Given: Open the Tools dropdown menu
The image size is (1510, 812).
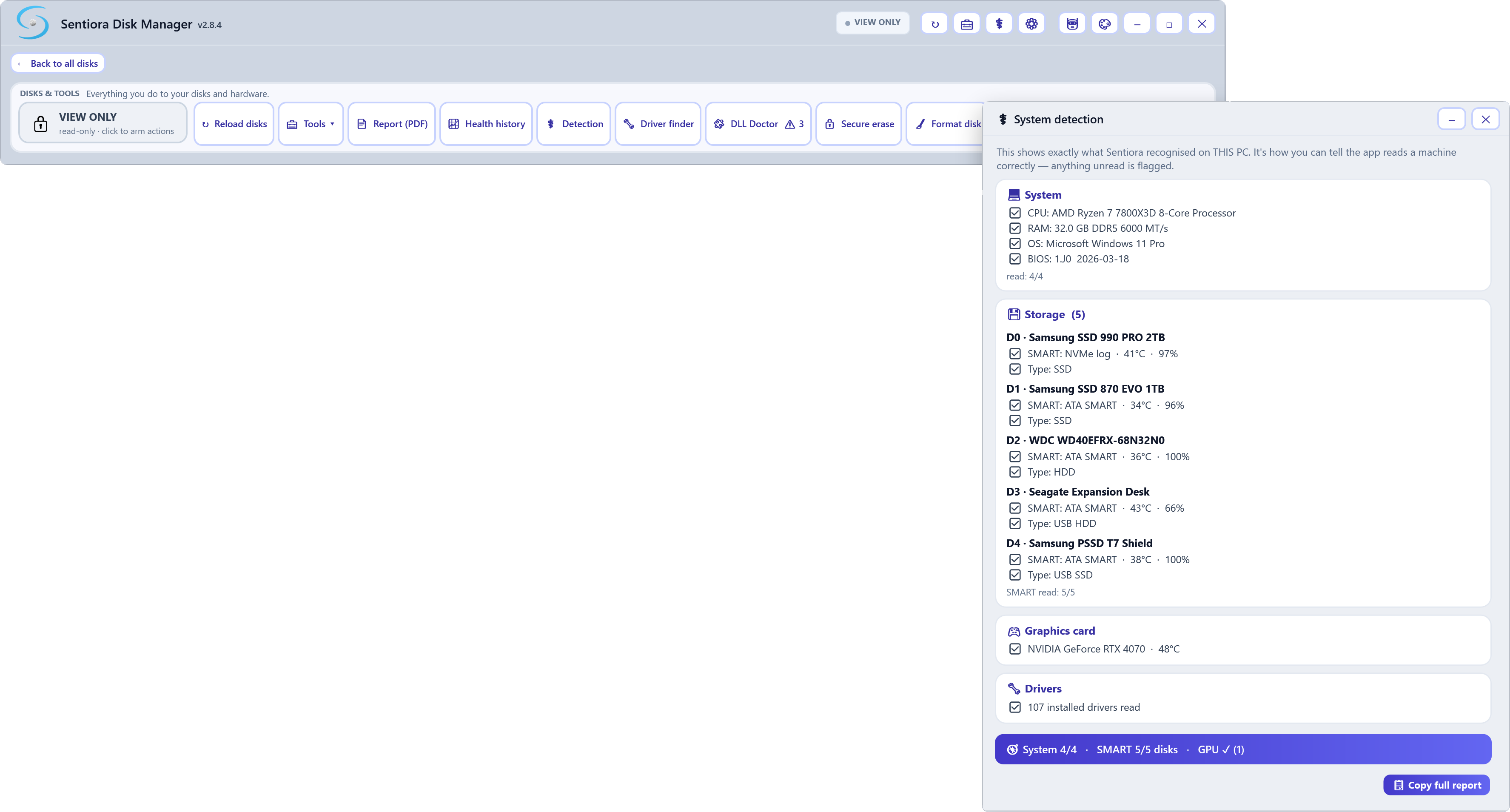Looking at the screenshot, I should [x=311, y=124].
